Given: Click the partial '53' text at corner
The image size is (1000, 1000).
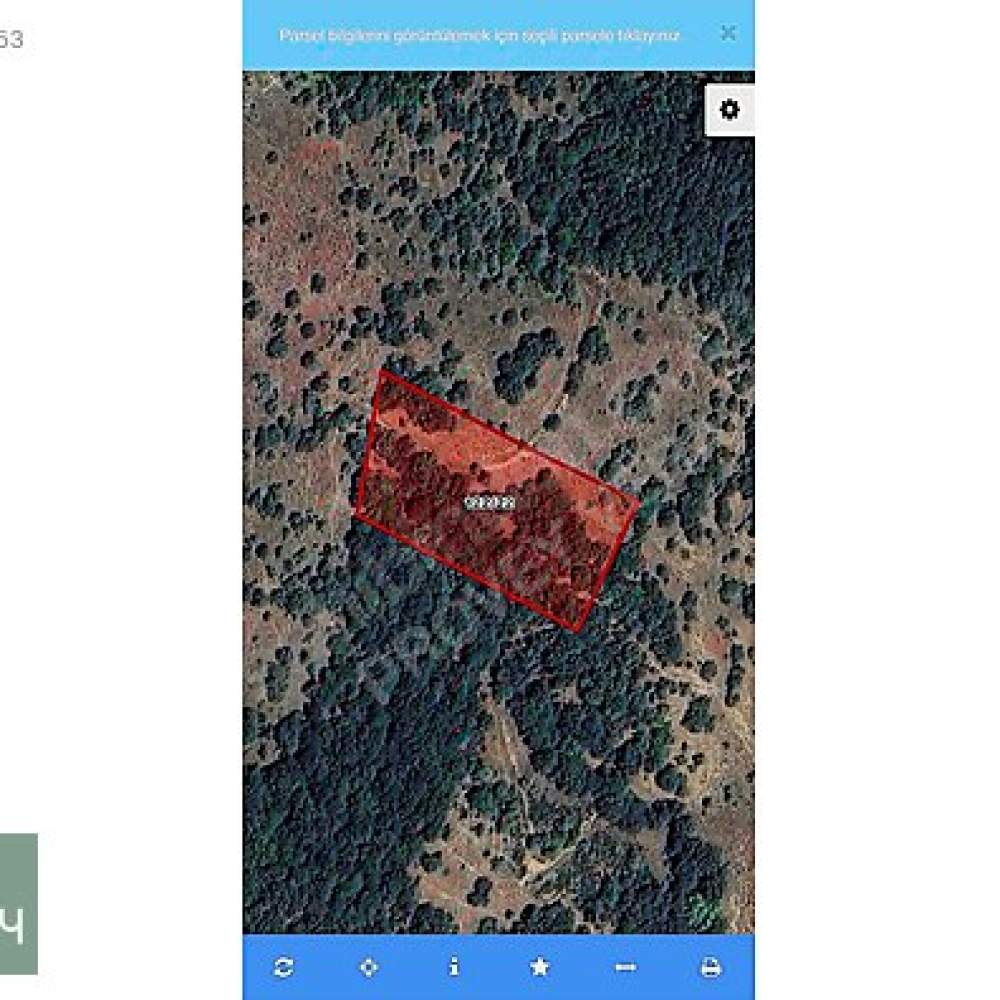Looking at the screenshot, I should coord(11,40).
